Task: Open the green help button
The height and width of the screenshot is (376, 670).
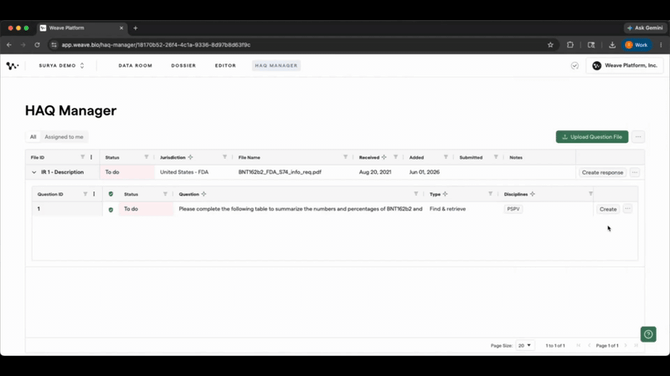Action: (648, 334)
